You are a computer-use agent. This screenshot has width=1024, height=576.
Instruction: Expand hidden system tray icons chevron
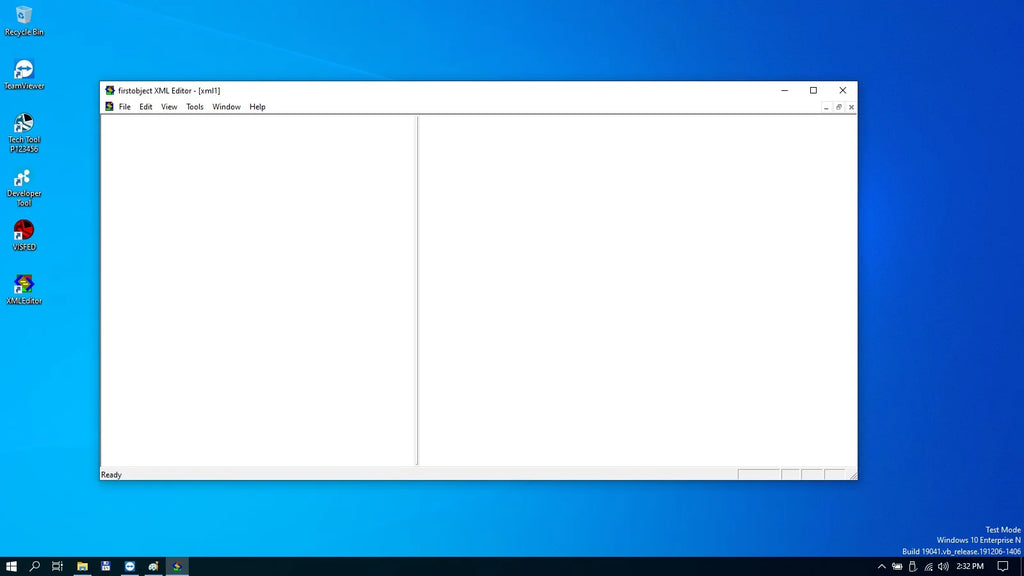882,566
